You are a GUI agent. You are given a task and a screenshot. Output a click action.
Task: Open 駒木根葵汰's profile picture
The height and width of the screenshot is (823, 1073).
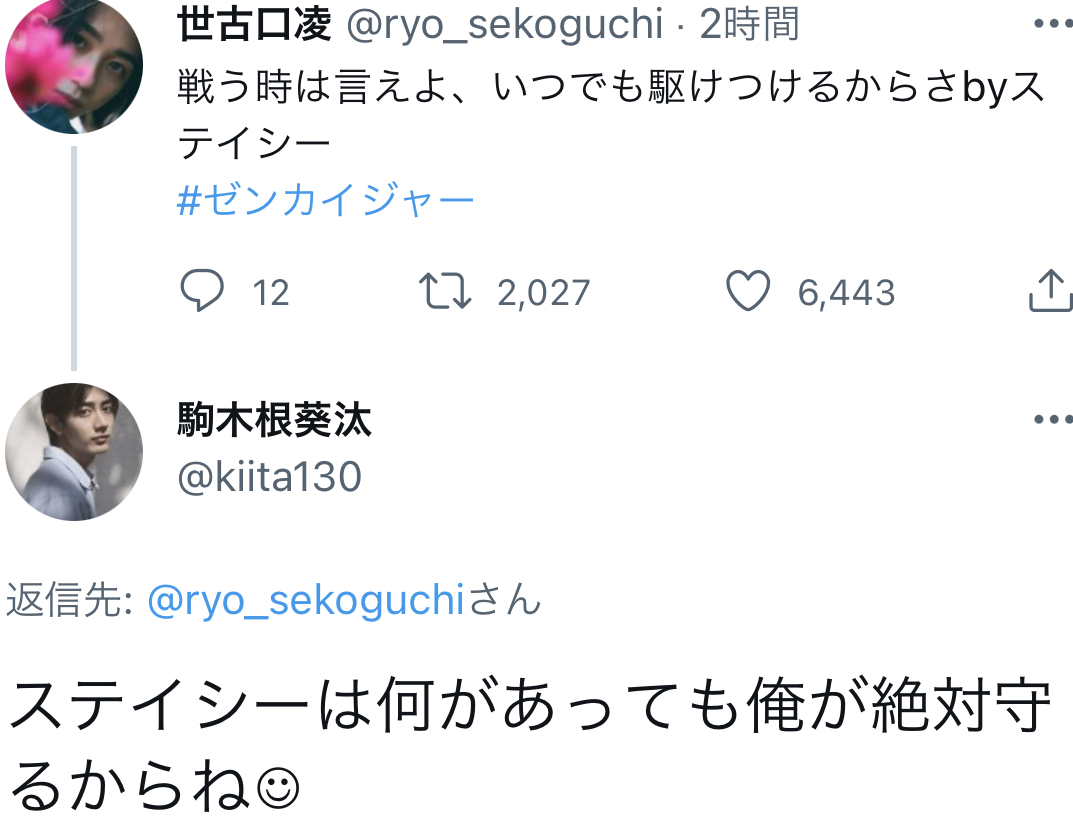coord(73,451)
